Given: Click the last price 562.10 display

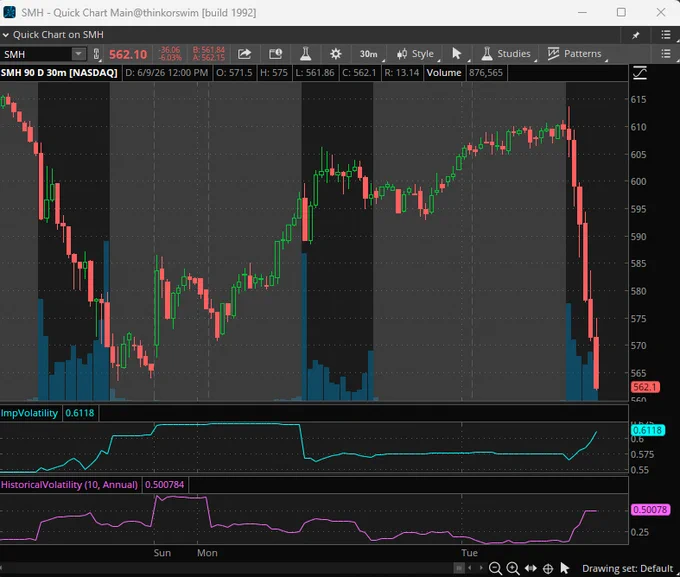Looking at the screenshot, I should [x=128, y=55].
